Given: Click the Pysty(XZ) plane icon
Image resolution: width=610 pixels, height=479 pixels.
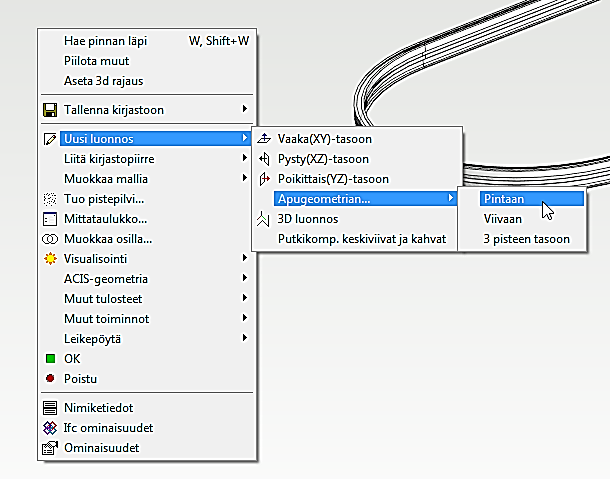Looking at the screenshot, I should 264,159.
